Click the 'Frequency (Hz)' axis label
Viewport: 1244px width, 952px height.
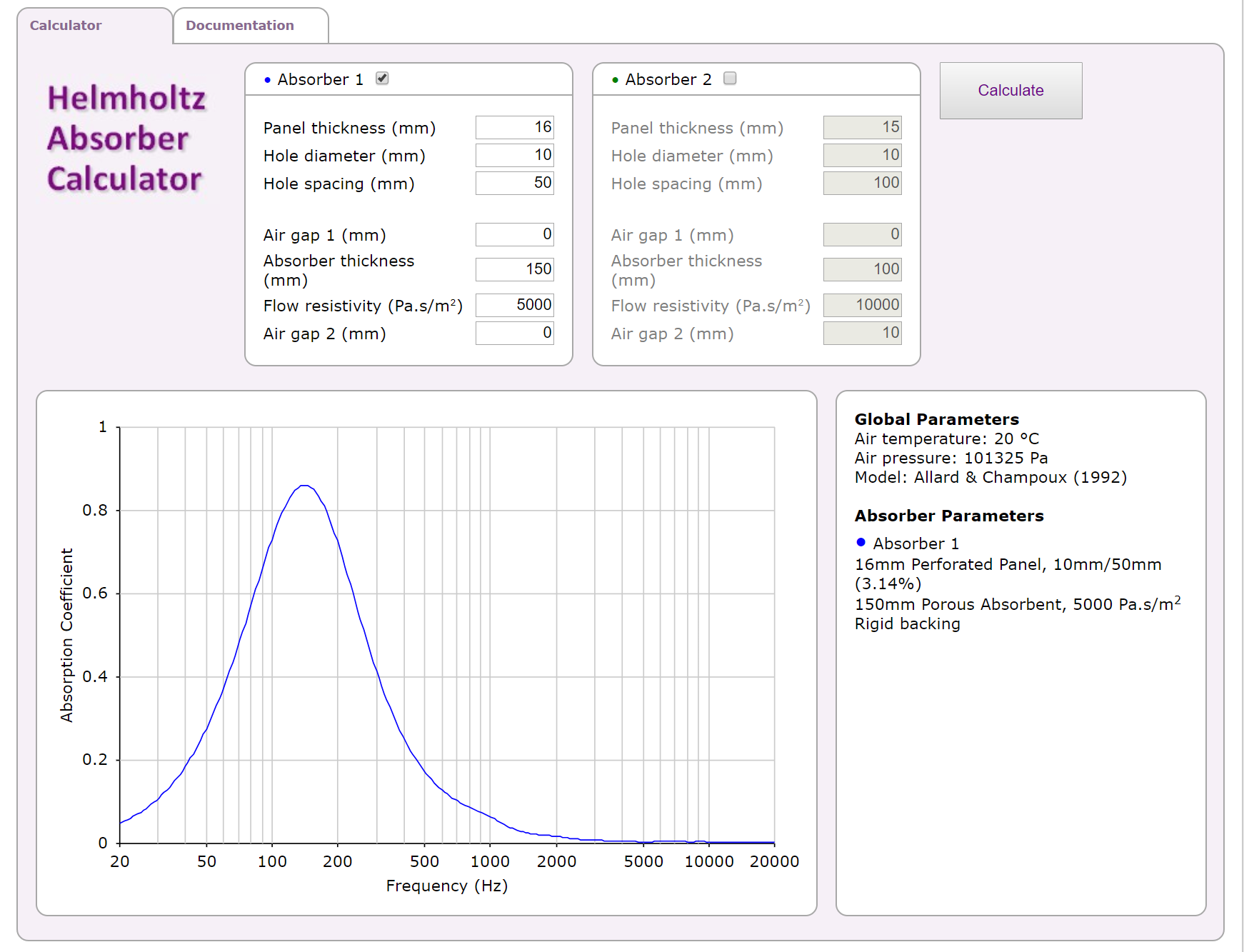[x=447, y=886]
